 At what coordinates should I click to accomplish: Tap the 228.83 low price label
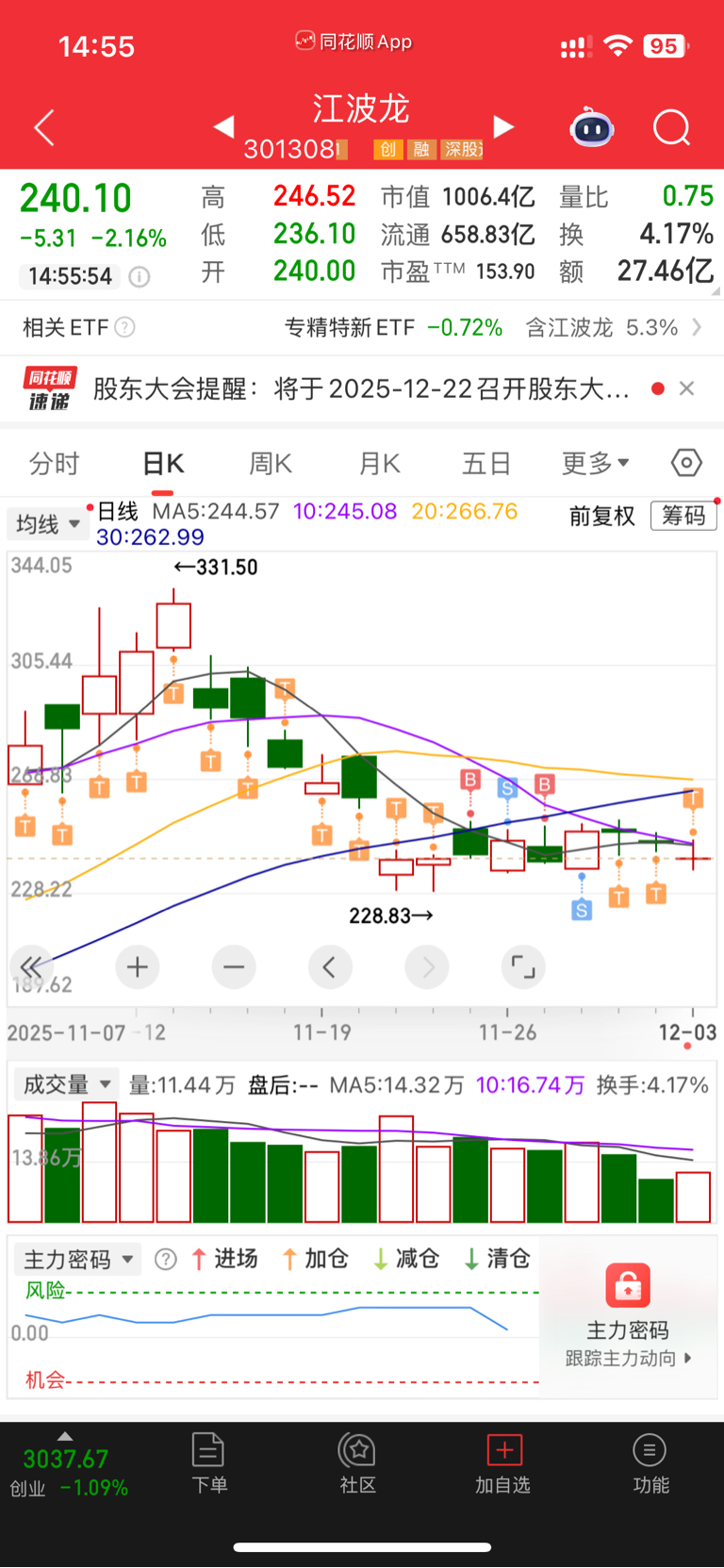click(x=391, y=916)
